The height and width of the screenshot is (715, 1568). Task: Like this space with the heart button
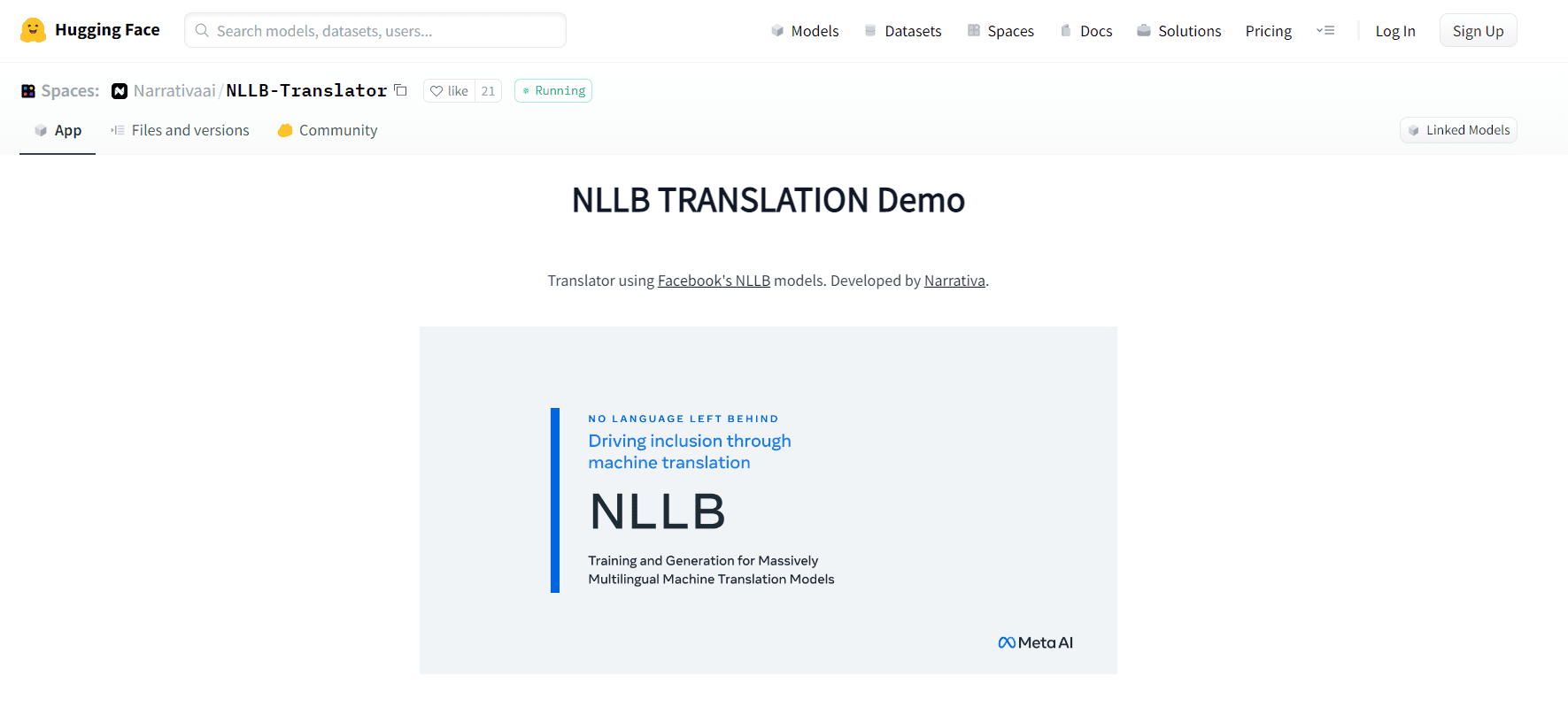[450, 91]
